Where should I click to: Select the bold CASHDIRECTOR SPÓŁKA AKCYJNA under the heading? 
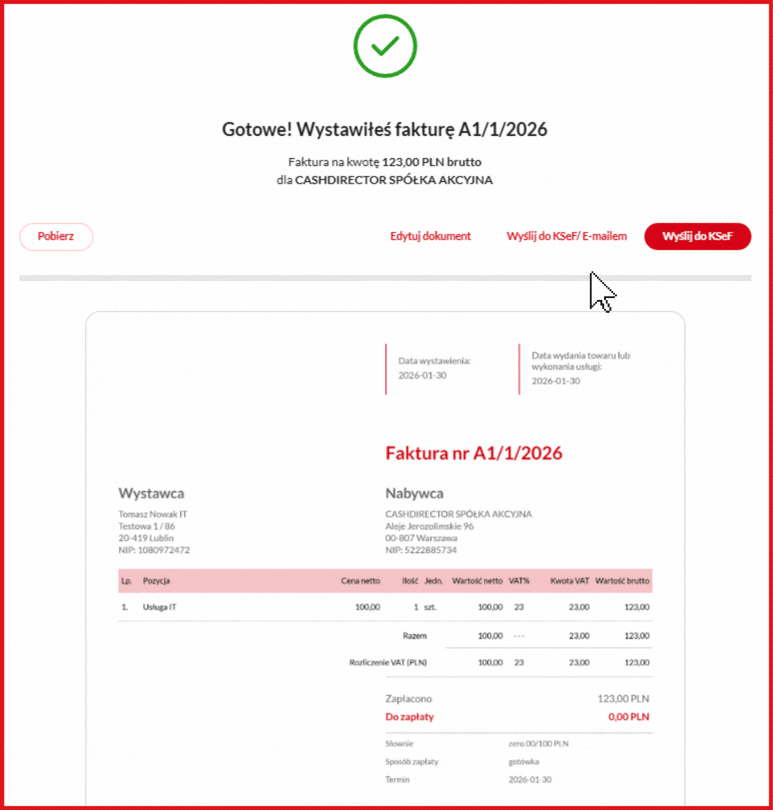(x=394, y=180)
